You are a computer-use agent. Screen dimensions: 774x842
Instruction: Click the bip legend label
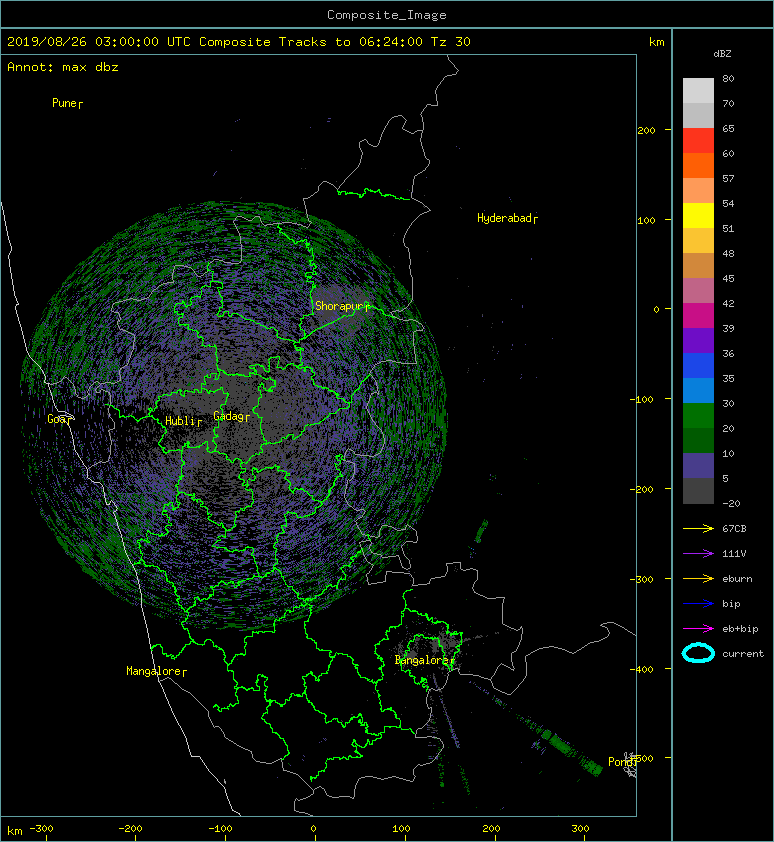731,604
